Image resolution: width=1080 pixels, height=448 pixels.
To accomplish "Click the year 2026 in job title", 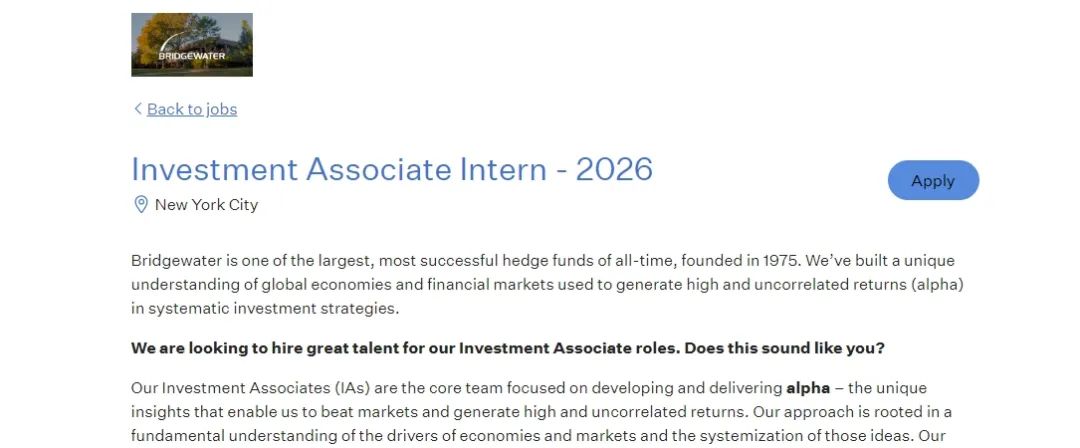I will coord(614,169).
